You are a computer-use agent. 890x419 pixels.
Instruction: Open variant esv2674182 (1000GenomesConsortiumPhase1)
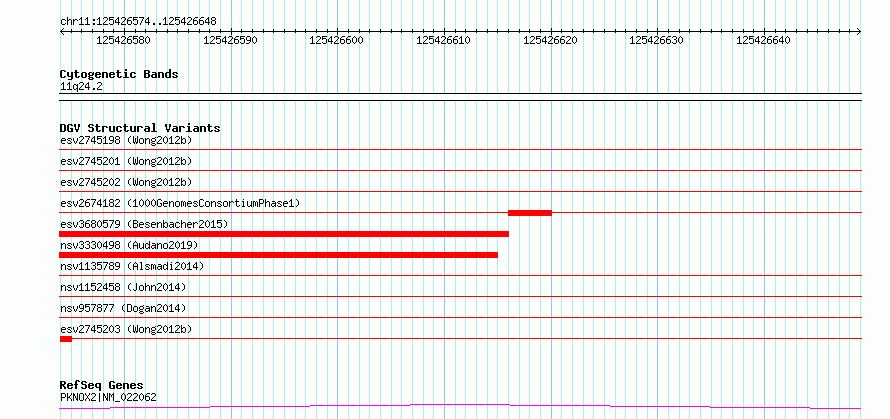pos(180,203)
